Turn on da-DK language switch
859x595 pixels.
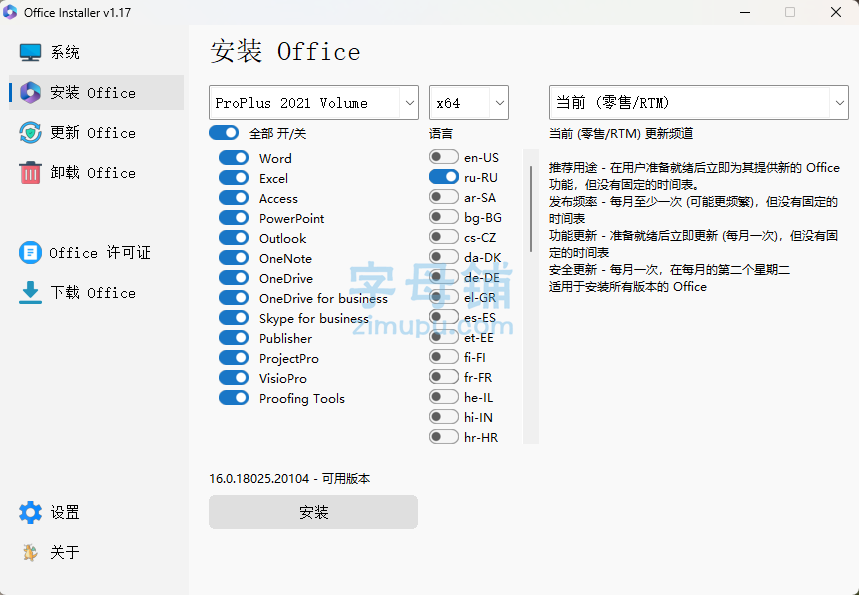tap(444, 257)
